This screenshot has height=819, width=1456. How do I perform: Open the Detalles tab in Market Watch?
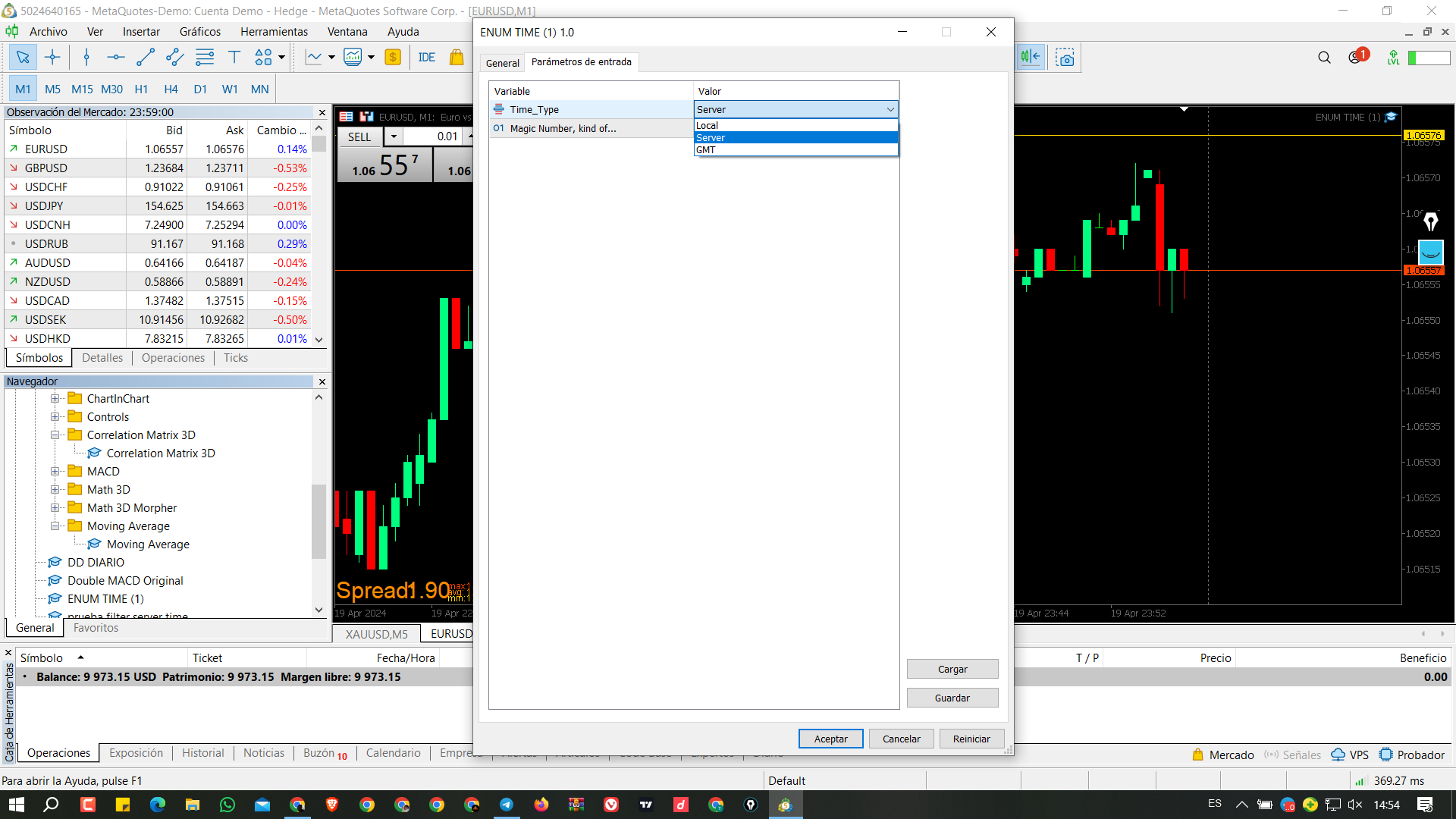click(102, 358)
